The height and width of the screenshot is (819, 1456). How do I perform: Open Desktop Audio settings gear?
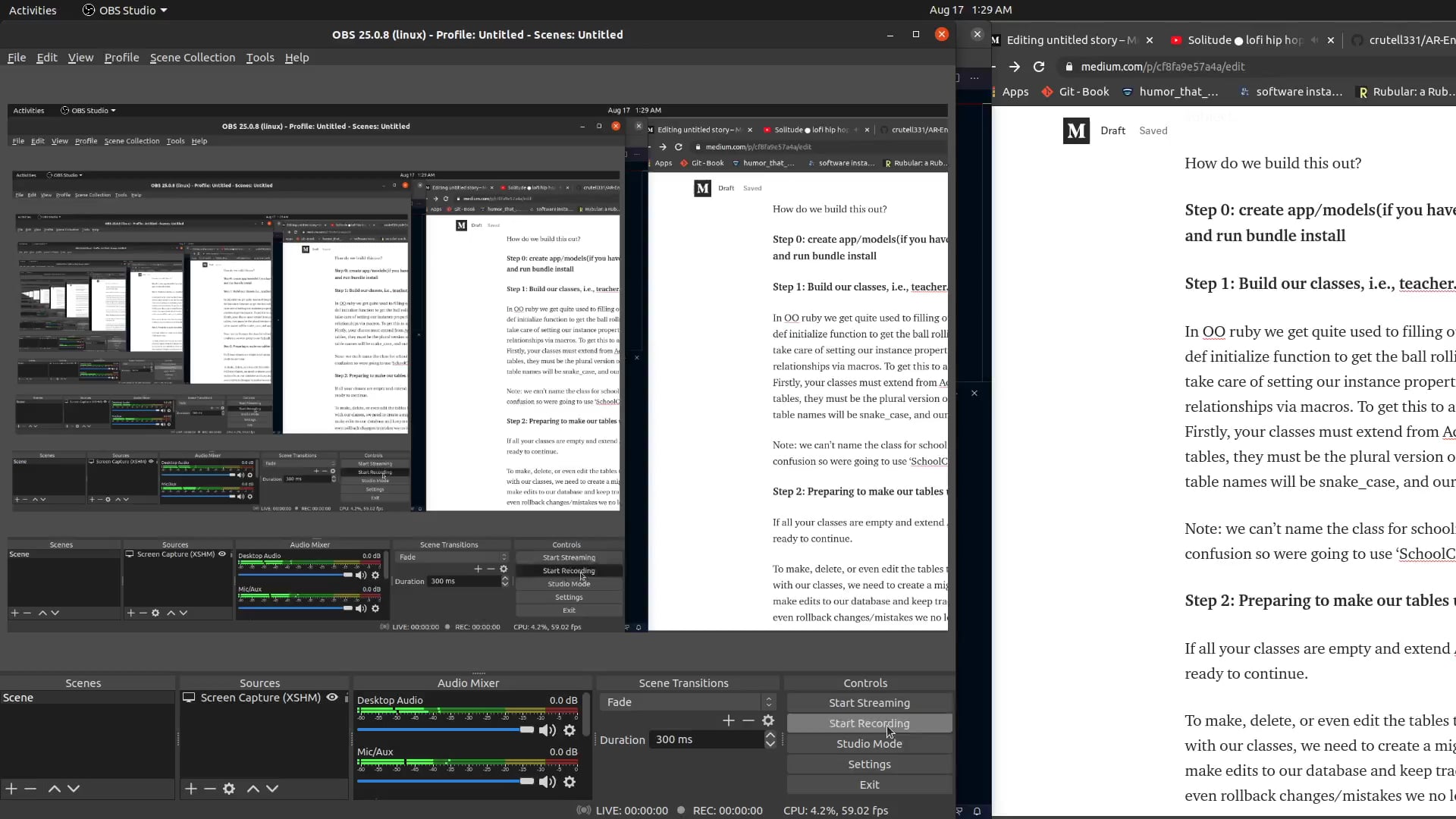pos(570,730)
